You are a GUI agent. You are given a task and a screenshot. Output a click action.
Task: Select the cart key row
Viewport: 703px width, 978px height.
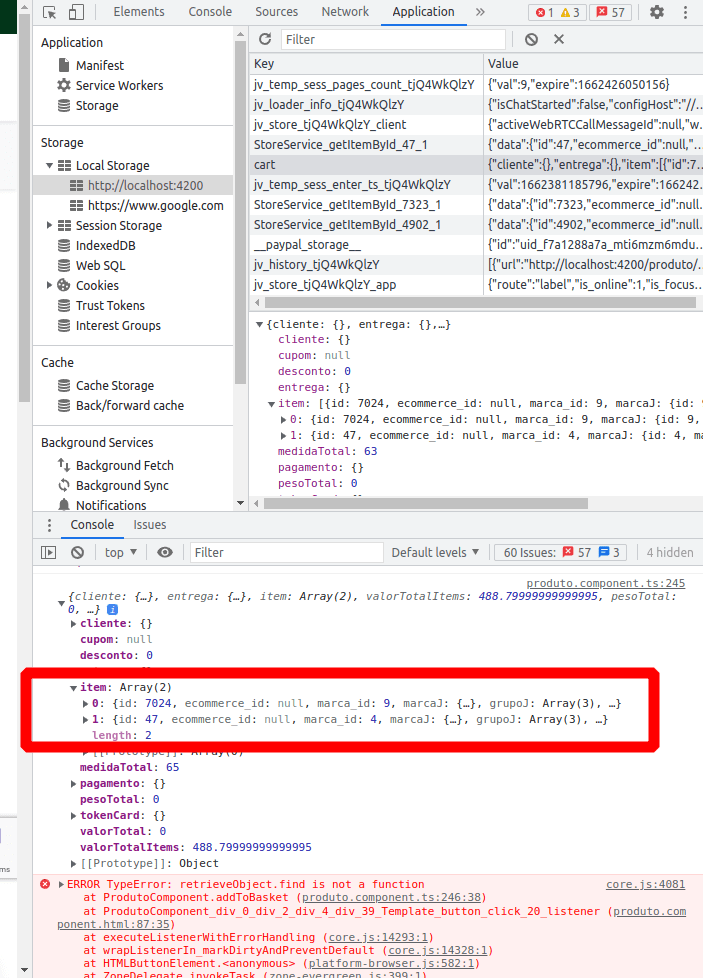(476, 165)
